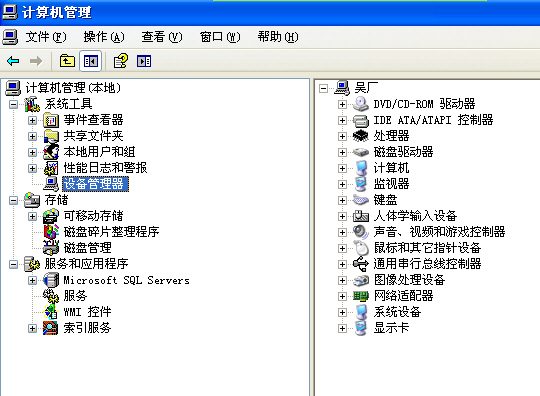Click the Microsoft SQL Servers icon
This screenshot has height=396, width=540.
tap(51, 280)
